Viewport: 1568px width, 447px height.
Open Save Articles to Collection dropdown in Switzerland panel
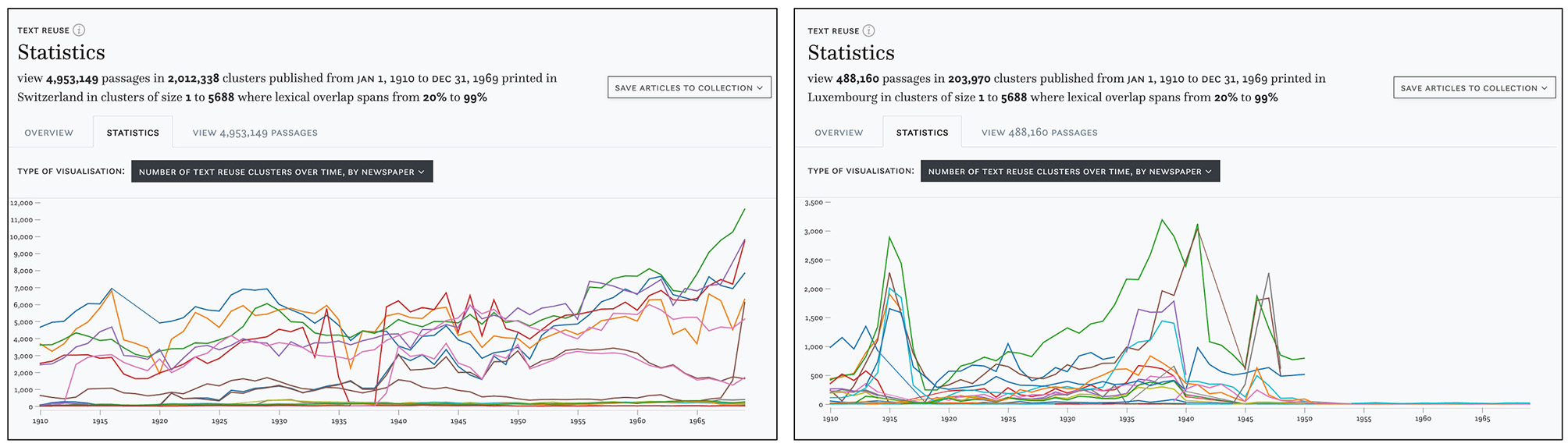click(689, 87)
